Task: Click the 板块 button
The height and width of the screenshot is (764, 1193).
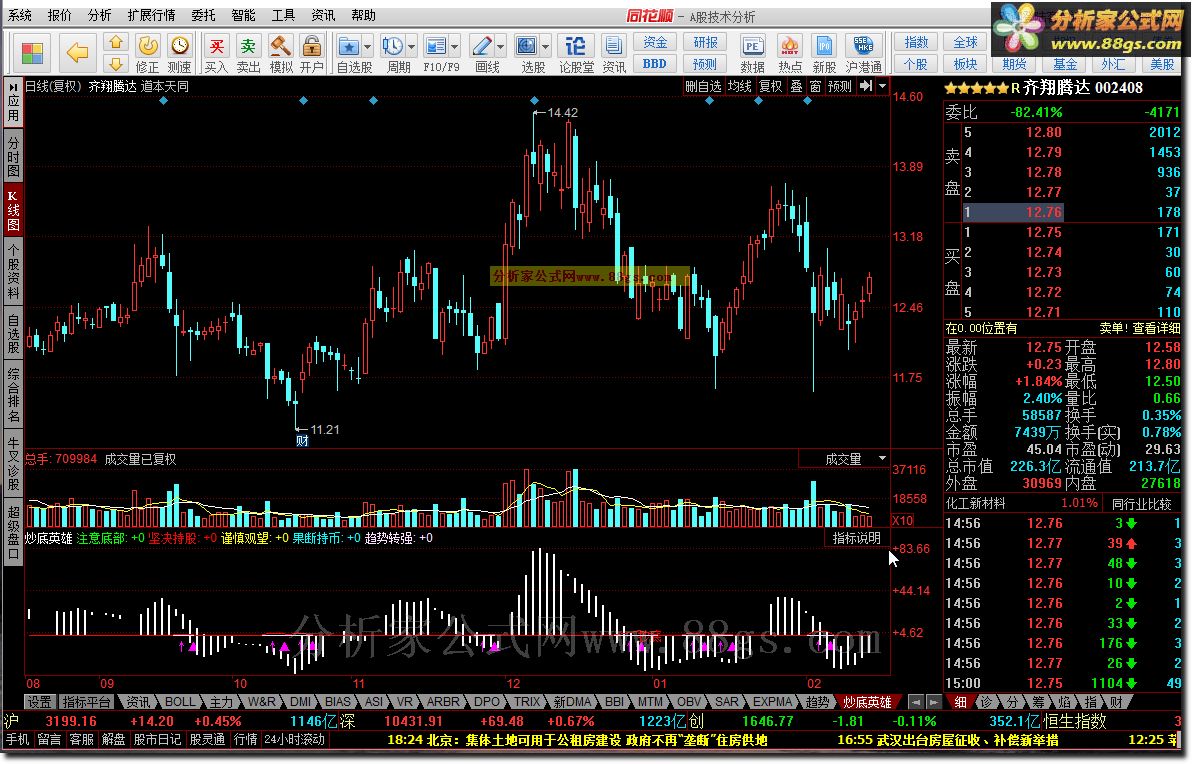Action: tap(966, 64)
